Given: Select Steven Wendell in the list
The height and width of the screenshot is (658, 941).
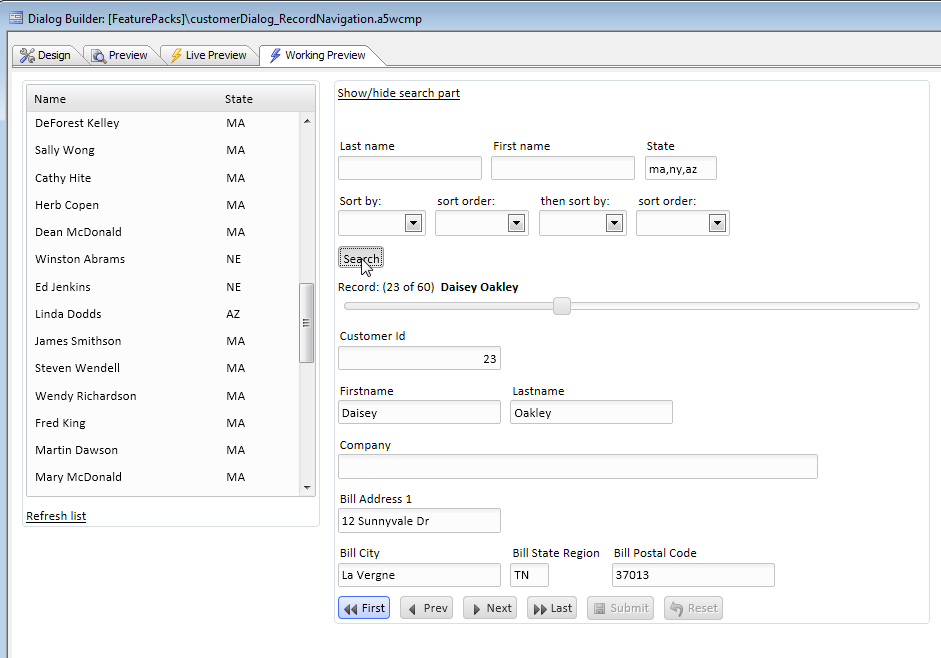Looking at the screenshot, I should click(163, 368).
